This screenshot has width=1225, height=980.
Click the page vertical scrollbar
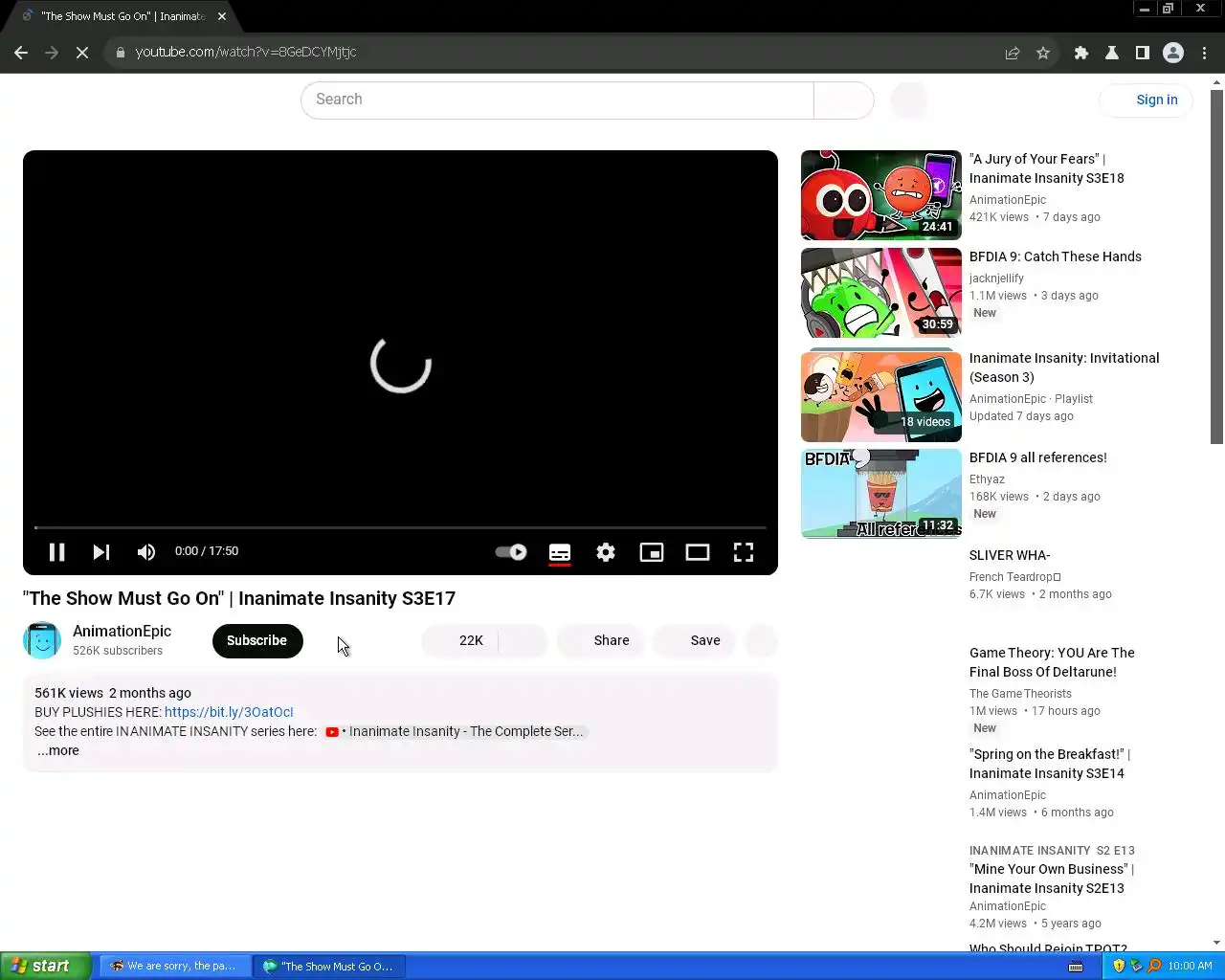pos(1216,268)
